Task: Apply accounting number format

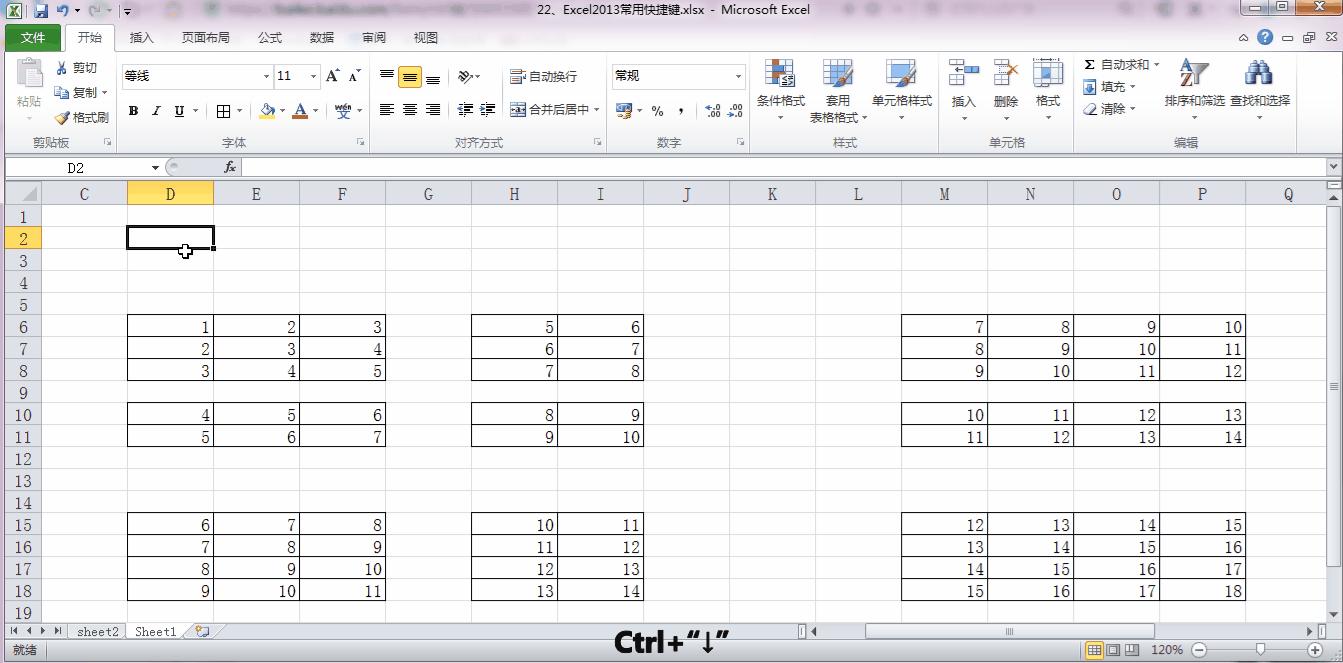Action: [624, 110]
